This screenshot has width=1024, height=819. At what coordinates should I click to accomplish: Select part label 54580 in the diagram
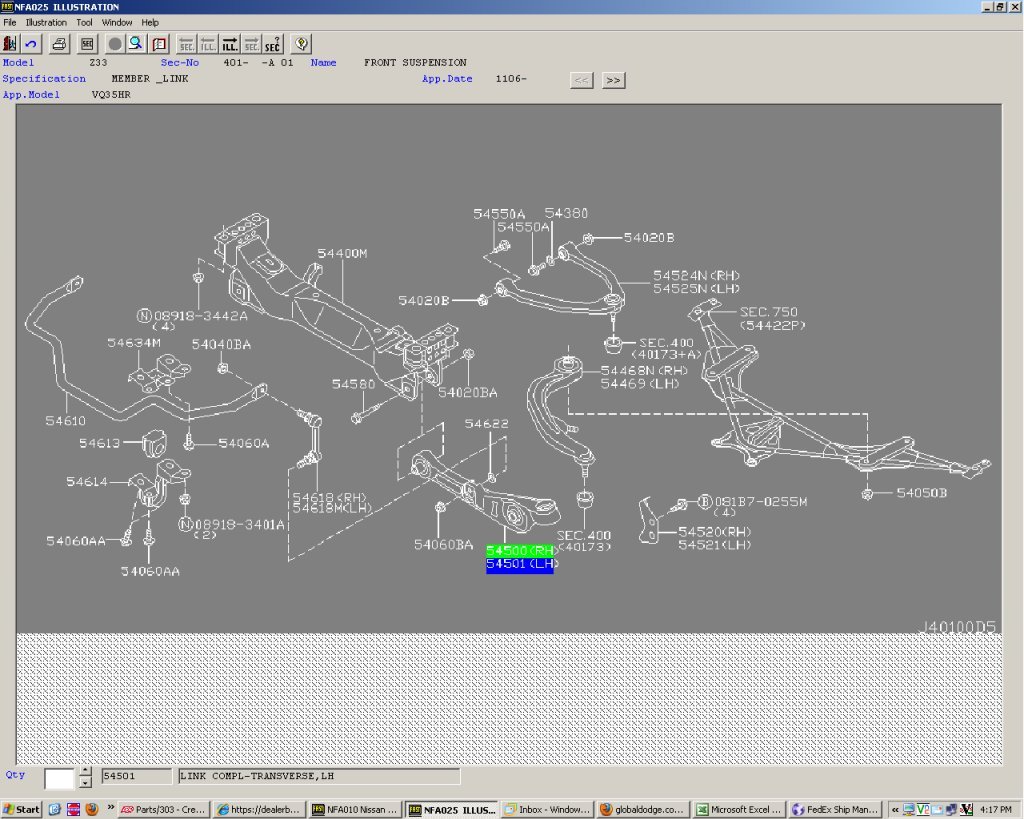click(353, 384)
